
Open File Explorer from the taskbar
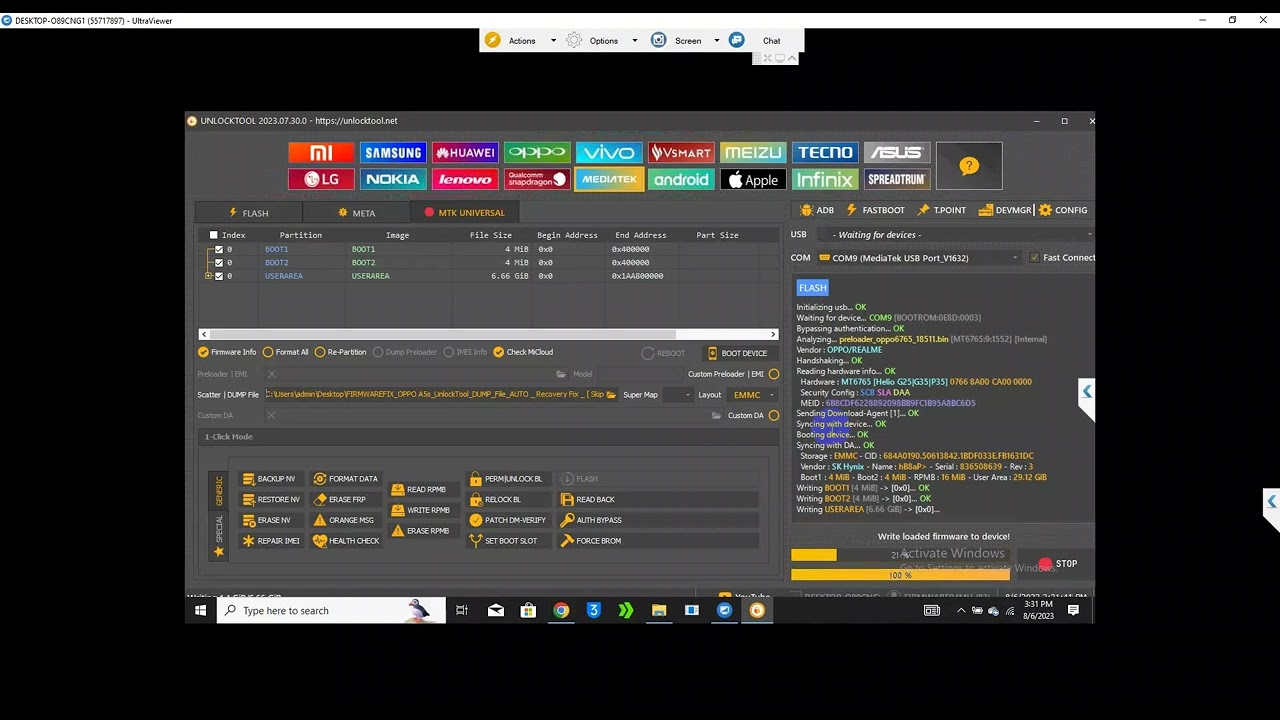659,611
